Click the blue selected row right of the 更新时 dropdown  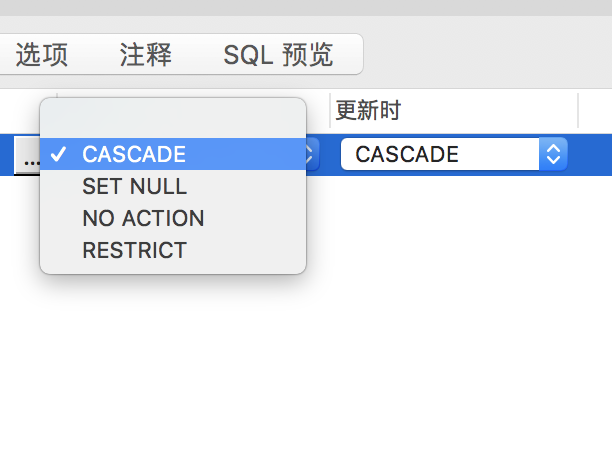pyautogui.click(x=590, y=154)
